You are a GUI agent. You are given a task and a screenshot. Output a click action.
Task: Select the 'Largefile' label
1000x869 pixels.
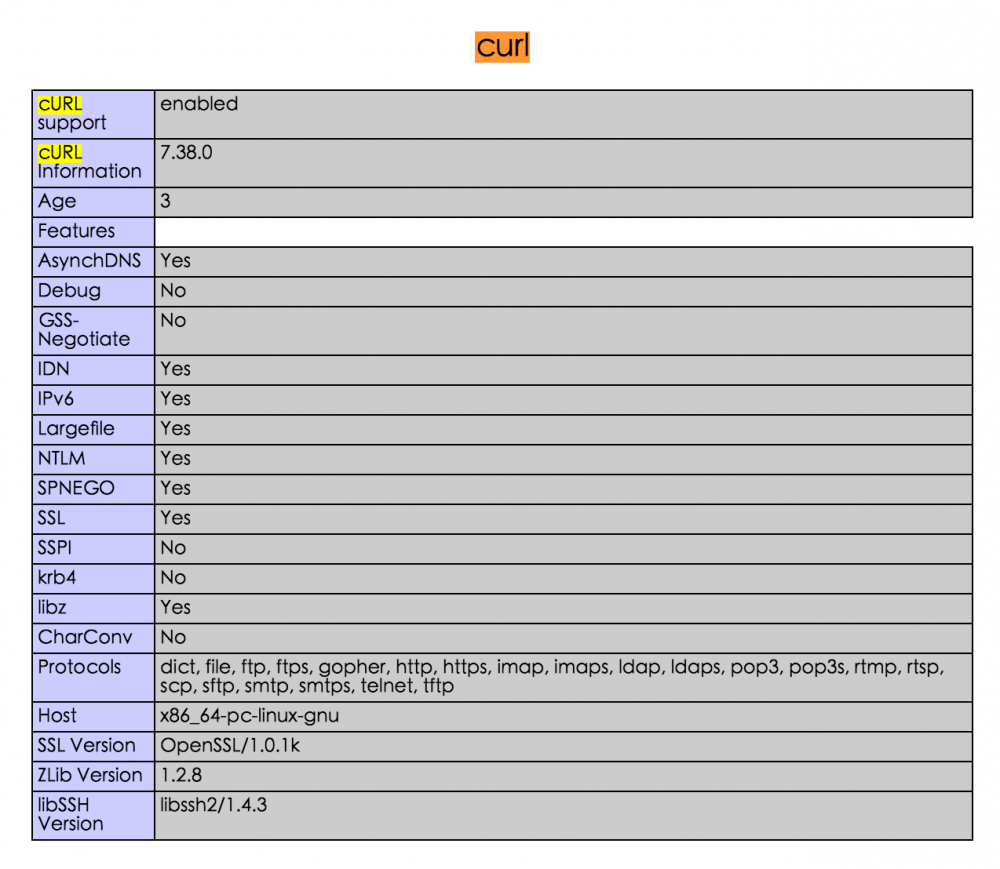[76, 429]
